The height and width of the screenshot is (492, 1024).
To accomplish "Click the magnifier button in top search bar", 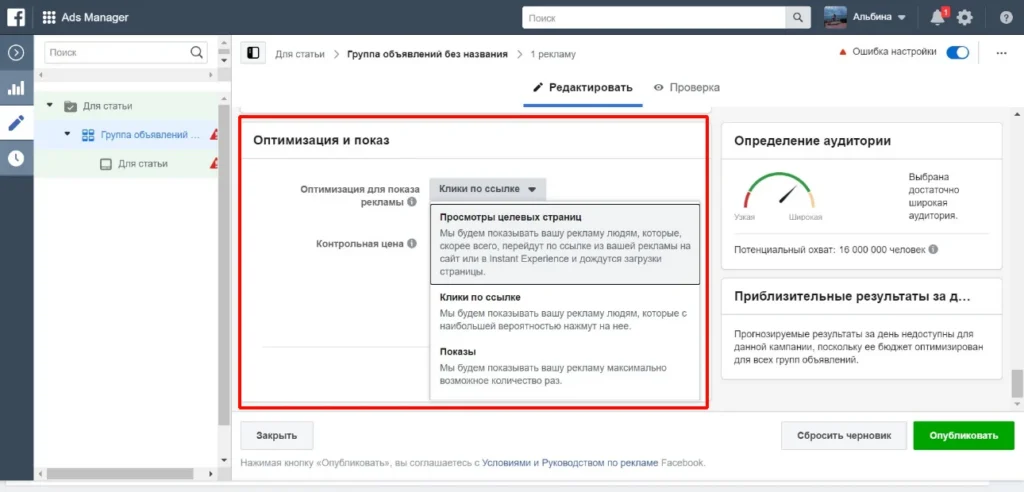I will click(x=797, y=18).
